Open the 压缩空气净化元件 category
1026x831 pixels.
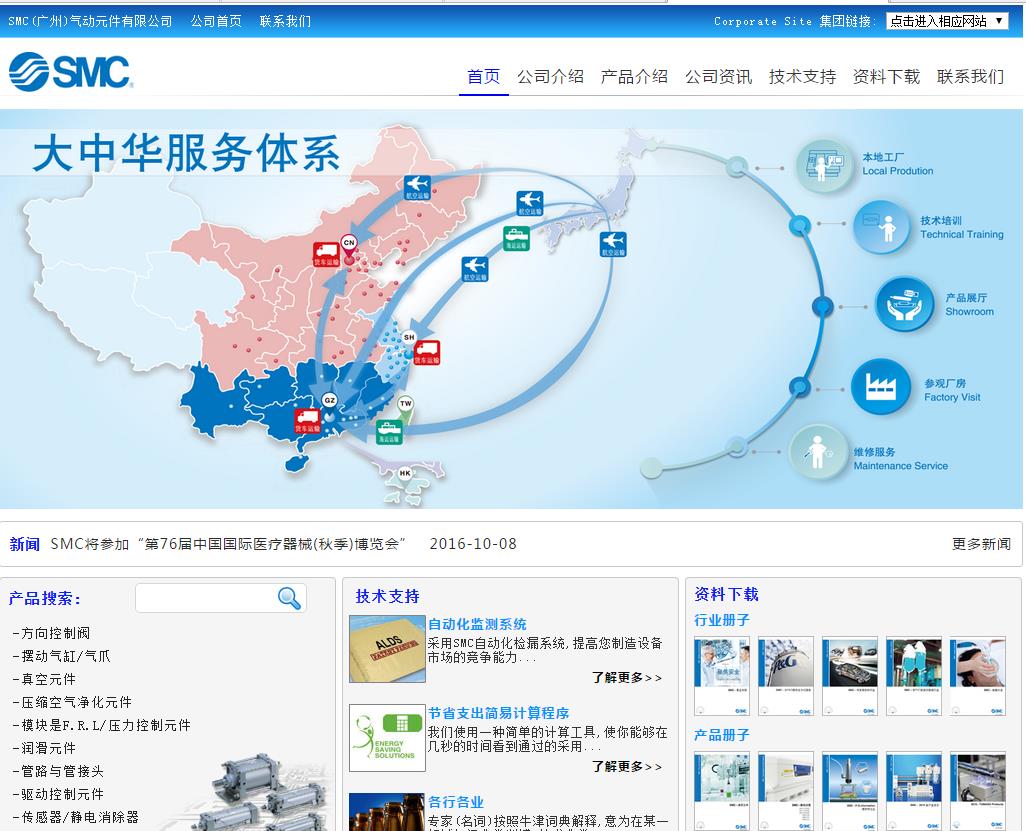pos(72,702)
